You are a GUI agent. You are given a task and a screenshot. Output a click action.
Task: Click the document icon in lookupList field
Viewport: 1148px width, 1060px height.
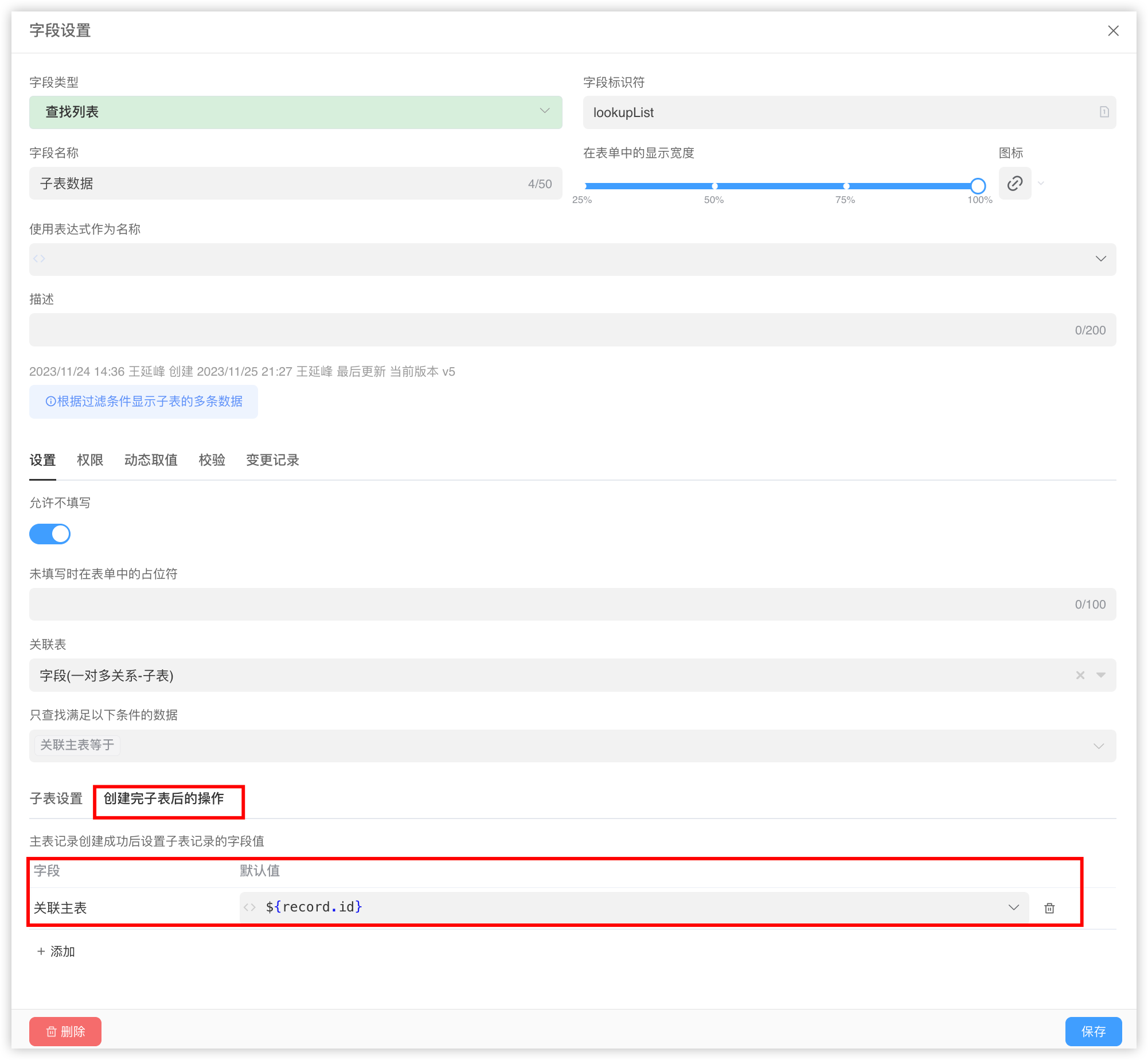1104,112
